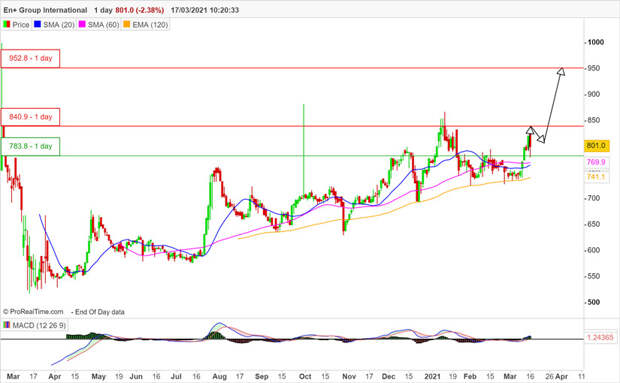
Task: Click the yellow 801.0 current price tag
Action: pyautogui.click(x=596, y=146)
